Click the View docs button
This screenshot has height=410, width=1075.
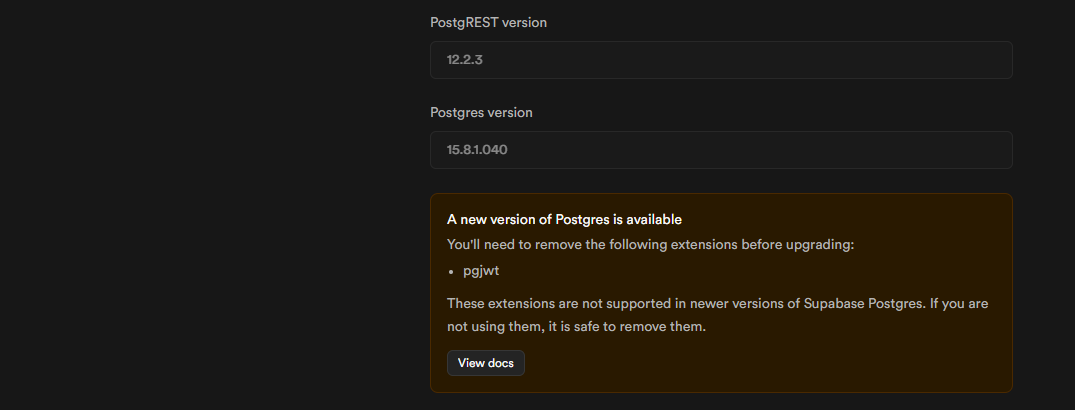[485, 363]
